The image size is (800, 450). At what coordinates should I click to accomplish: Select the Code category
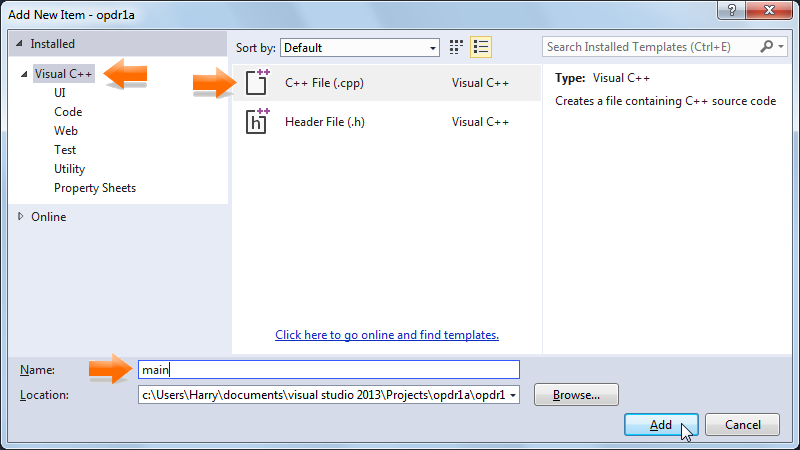(x=68, y=112)
